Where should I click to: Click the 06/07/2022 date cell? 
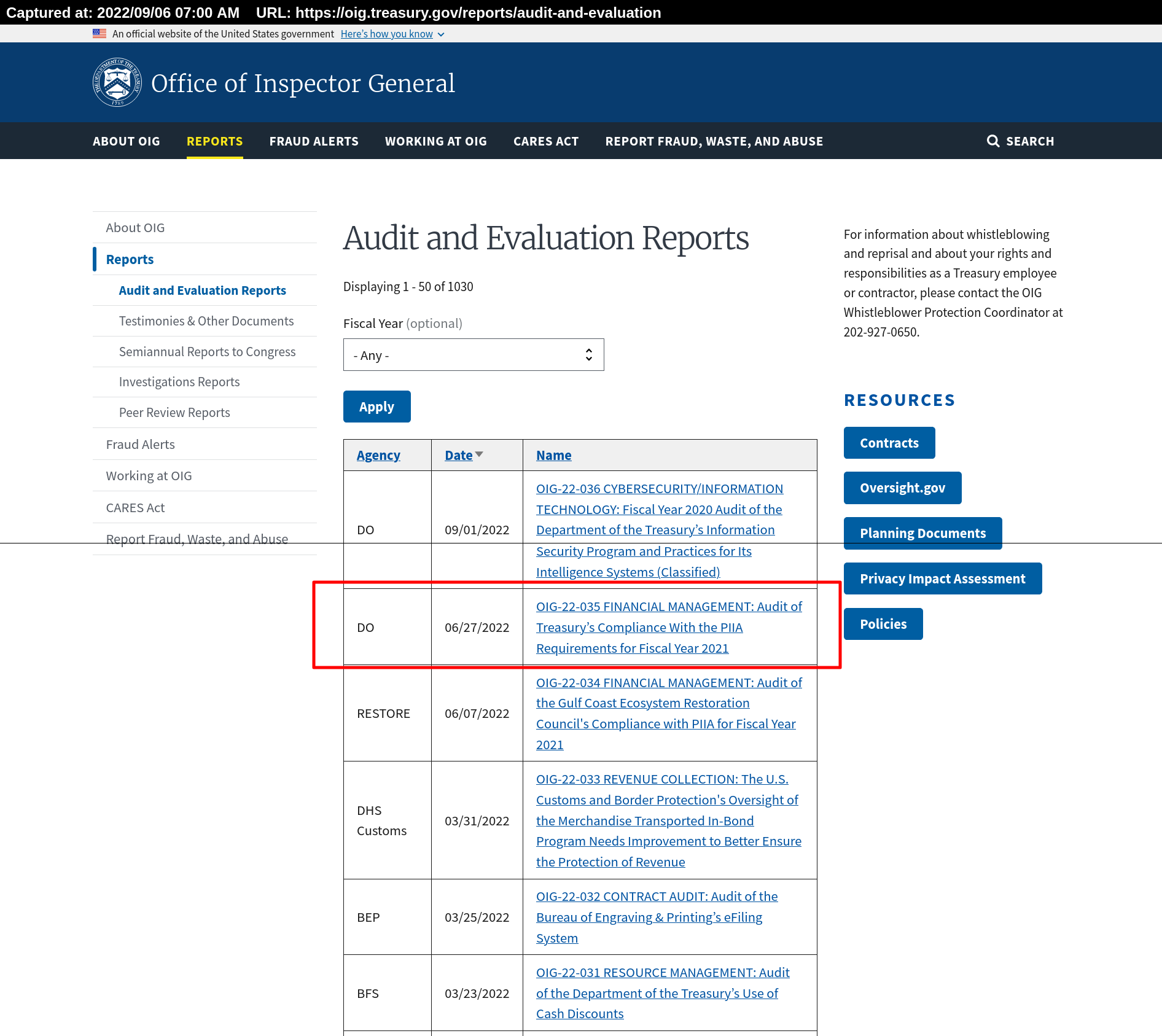[477, 714]
